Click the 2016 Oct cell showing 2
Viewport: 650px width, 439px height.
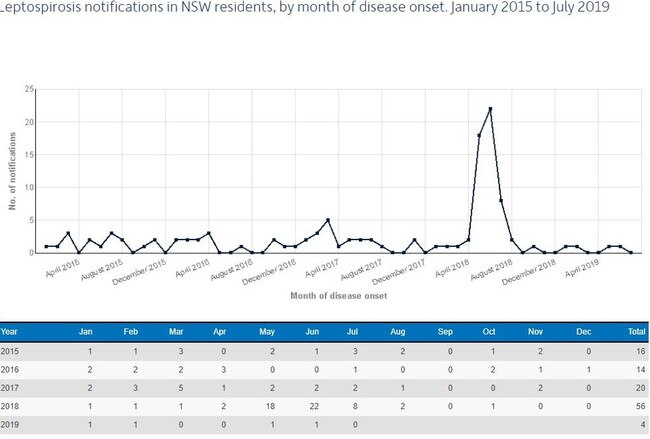[492, 369]
